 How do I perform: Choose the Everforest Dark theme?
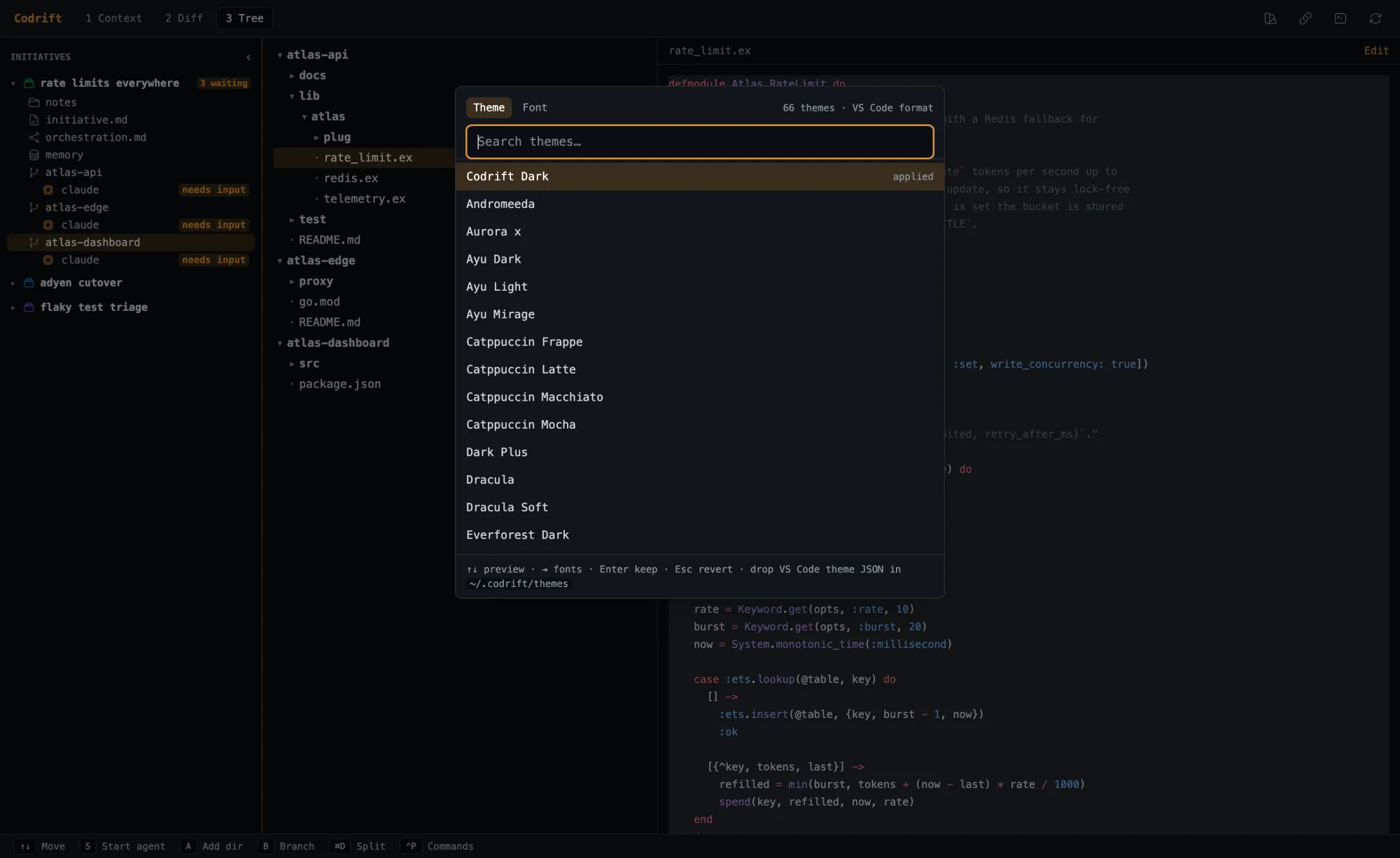(x=700, y=535)
